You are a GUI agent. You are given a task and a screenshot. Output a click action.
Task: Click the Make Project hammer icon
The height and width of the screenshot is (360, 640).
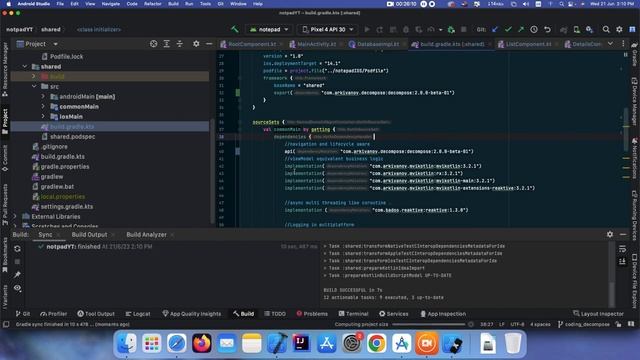pyautogui.click(x=235, y=29)
